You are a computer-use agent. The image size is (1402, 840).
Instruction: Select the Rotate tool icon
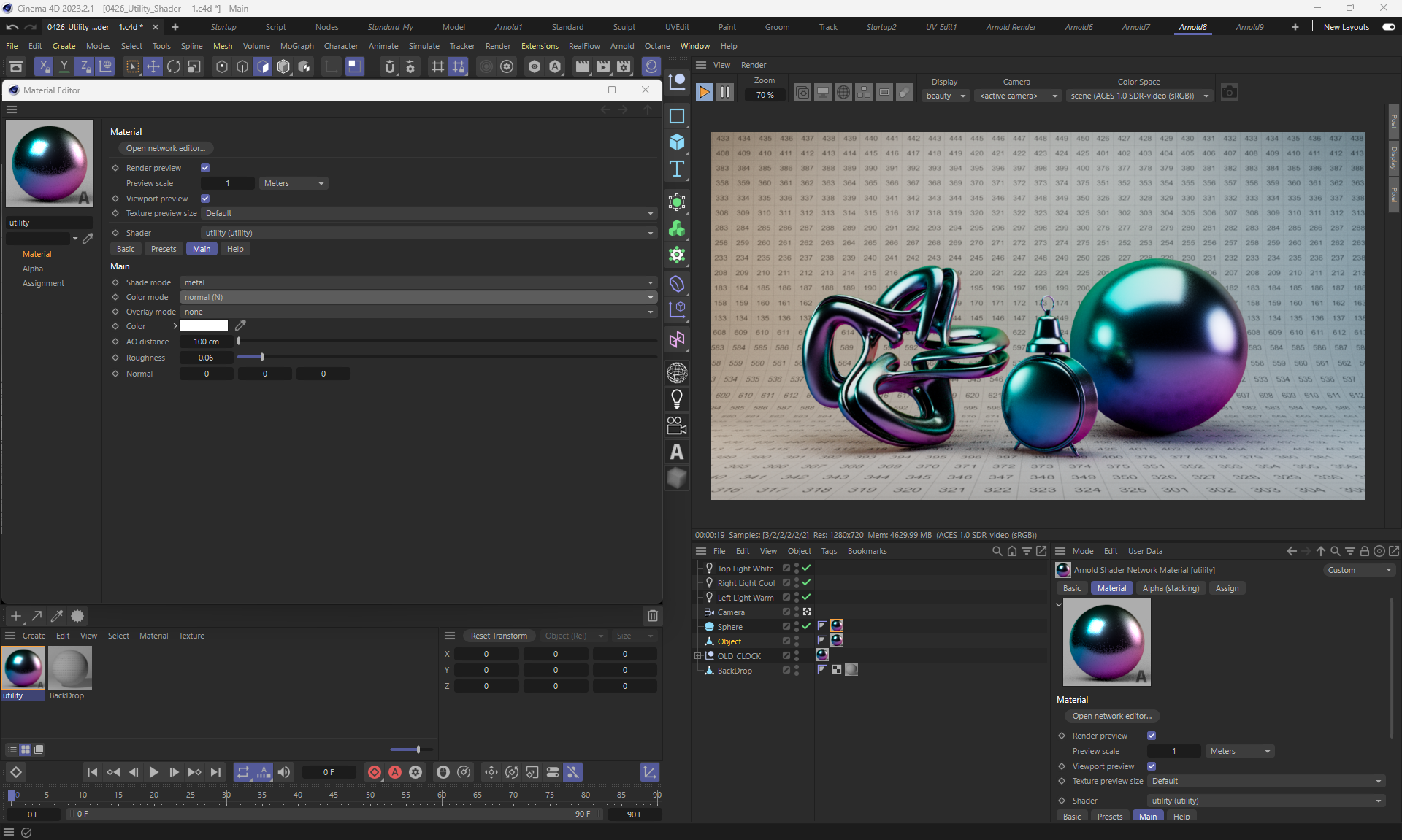coord(174,66)
